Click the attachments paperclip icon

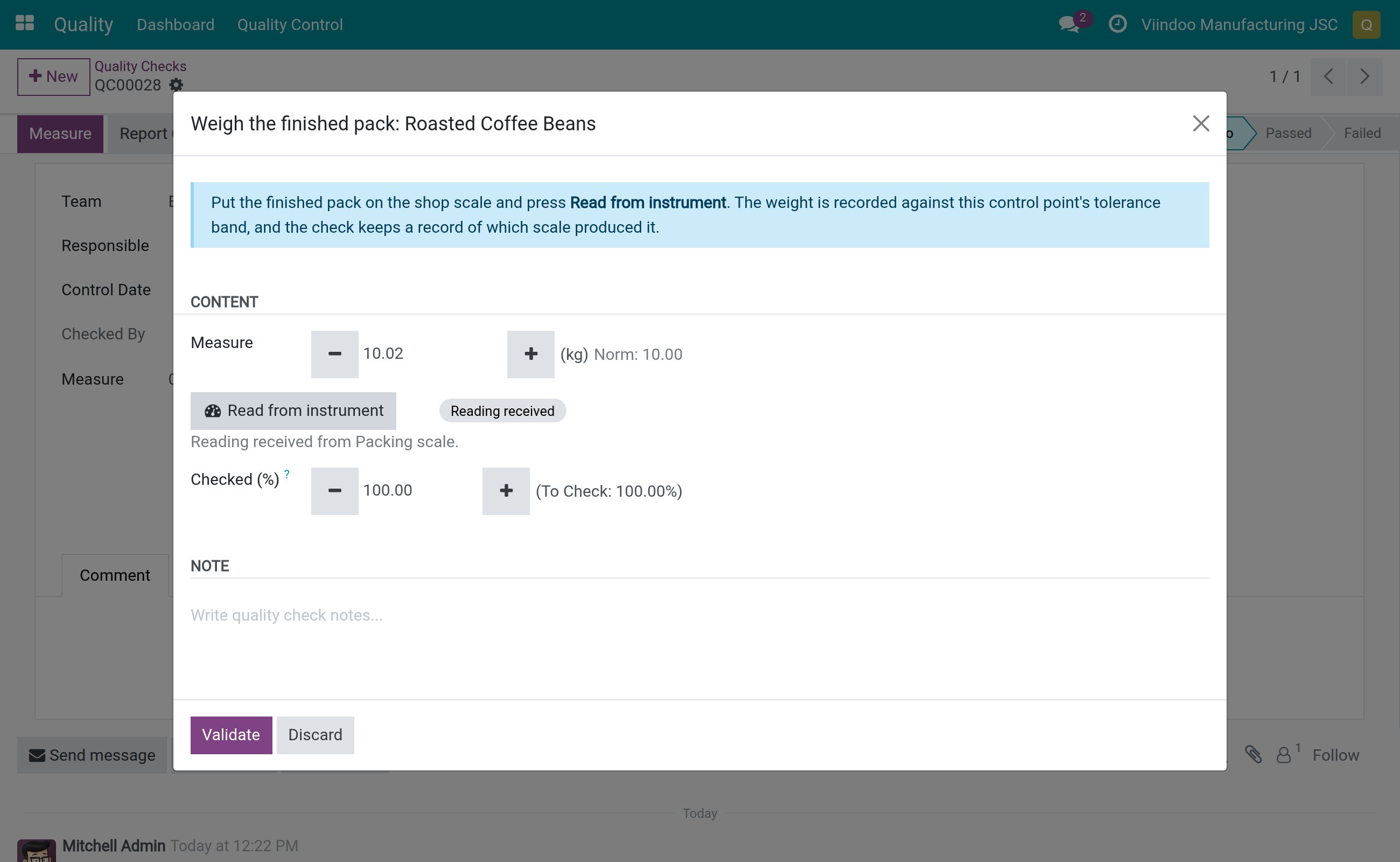[x=1253, y=754]
